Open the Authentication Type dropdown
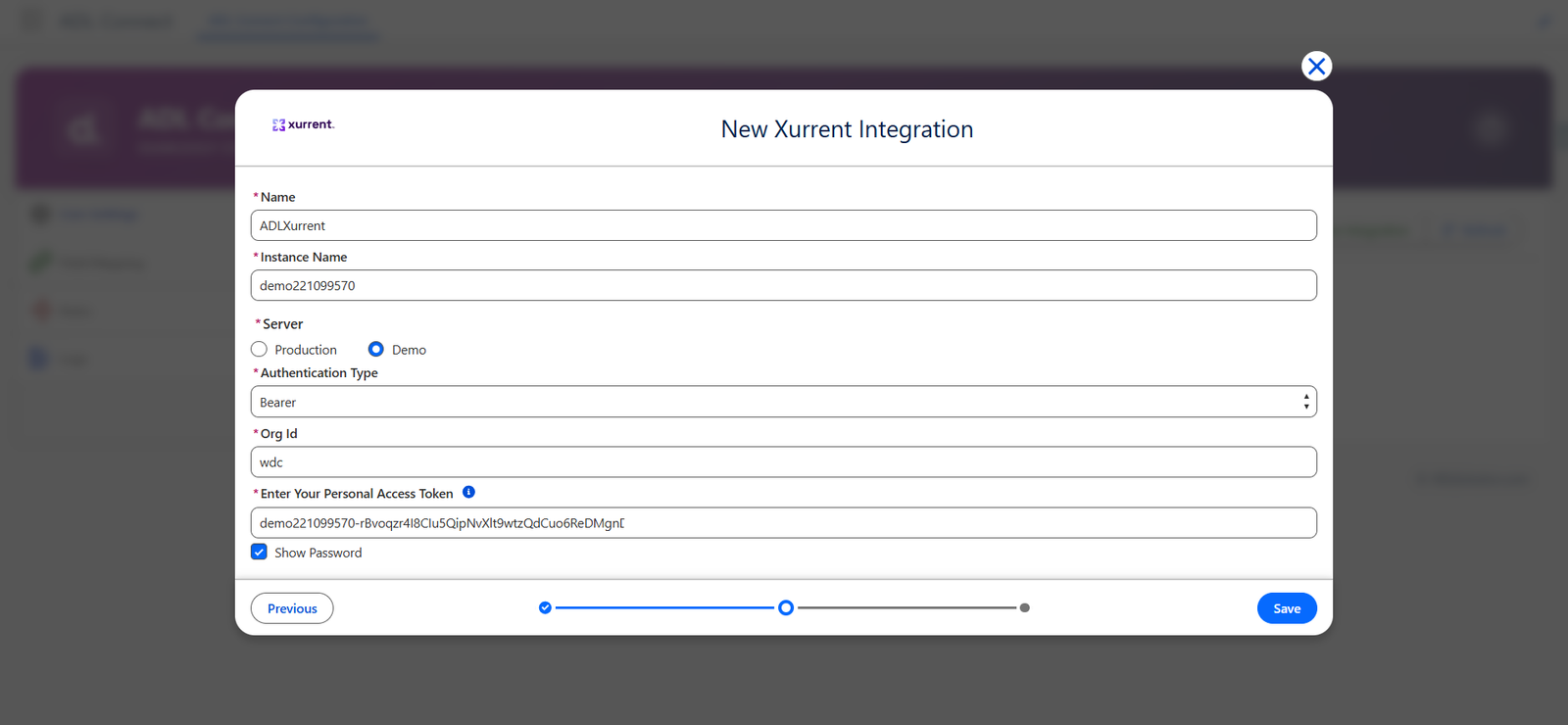The image size is (1568, 725). (783, 402)
